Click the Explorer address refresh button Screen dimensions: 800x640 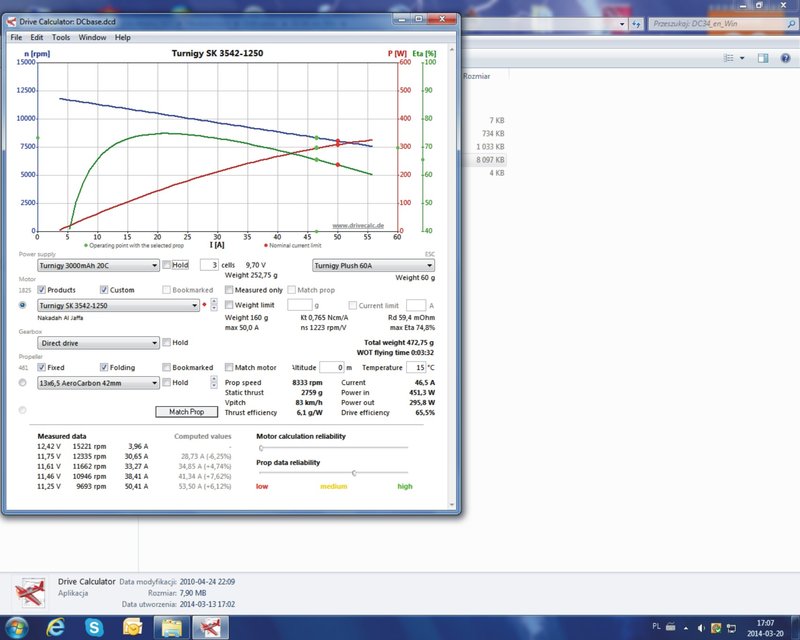[x=636, y=23]
